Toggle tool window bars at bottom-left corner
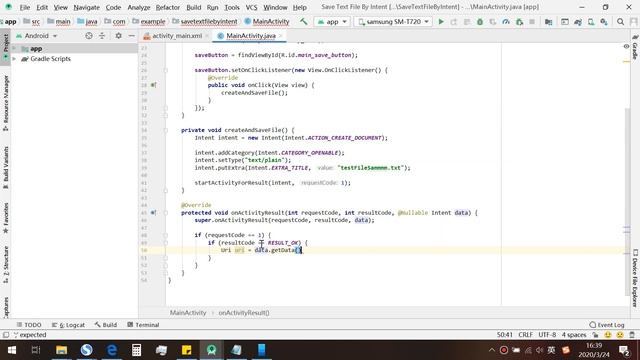The image size is (640, 360). click(x=6, y=335)
